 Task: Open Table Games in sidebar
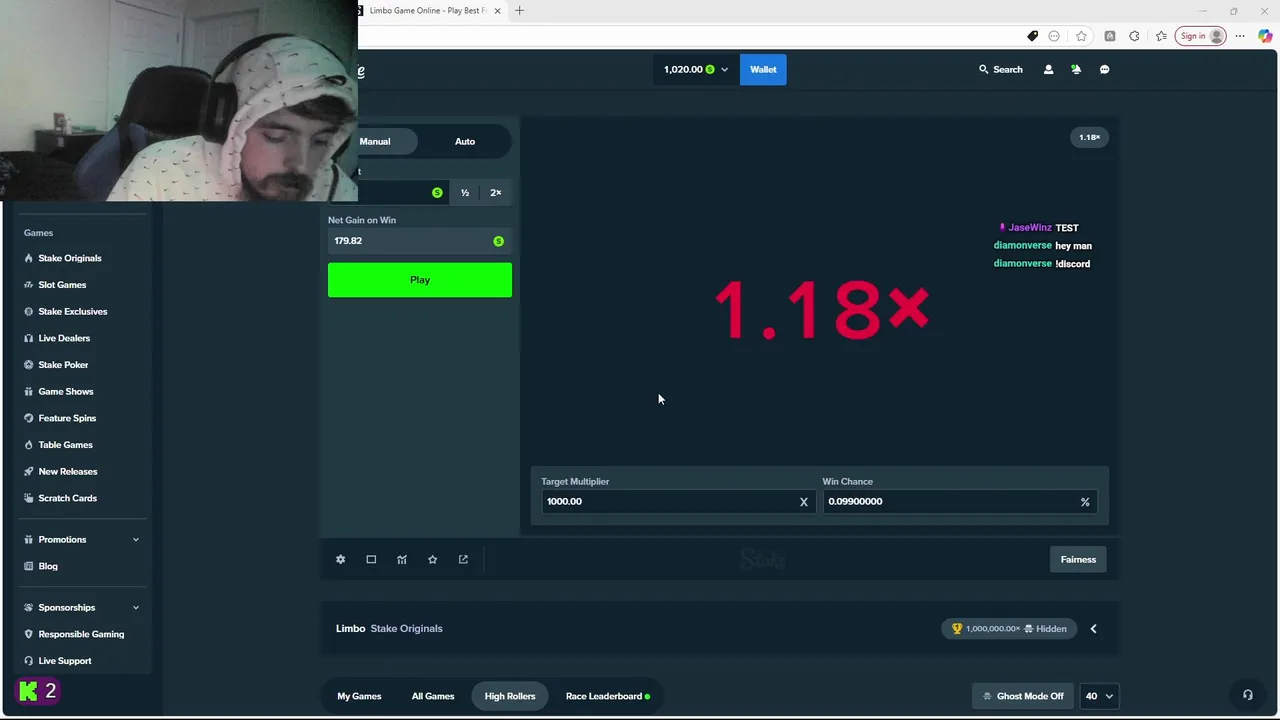65,445
